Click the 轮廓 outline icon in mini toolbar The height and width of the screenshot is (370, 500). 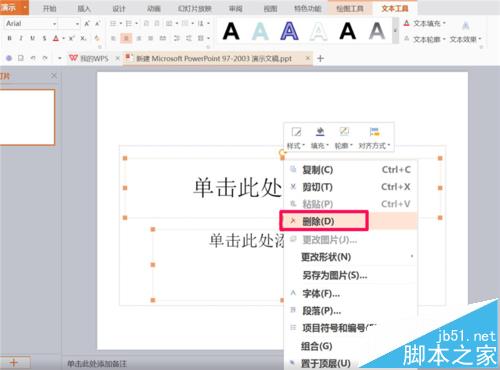pos(344,132)
